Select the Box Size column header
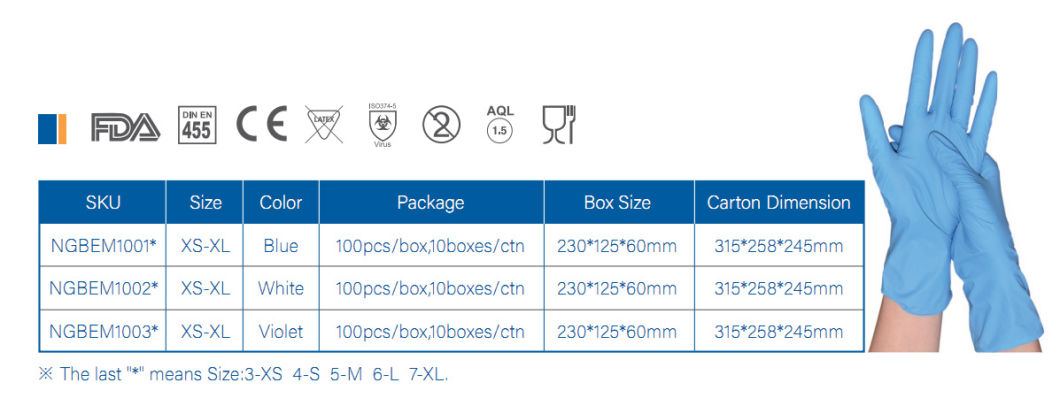This screenshot has height=398, width=1060. pos(619,203)
